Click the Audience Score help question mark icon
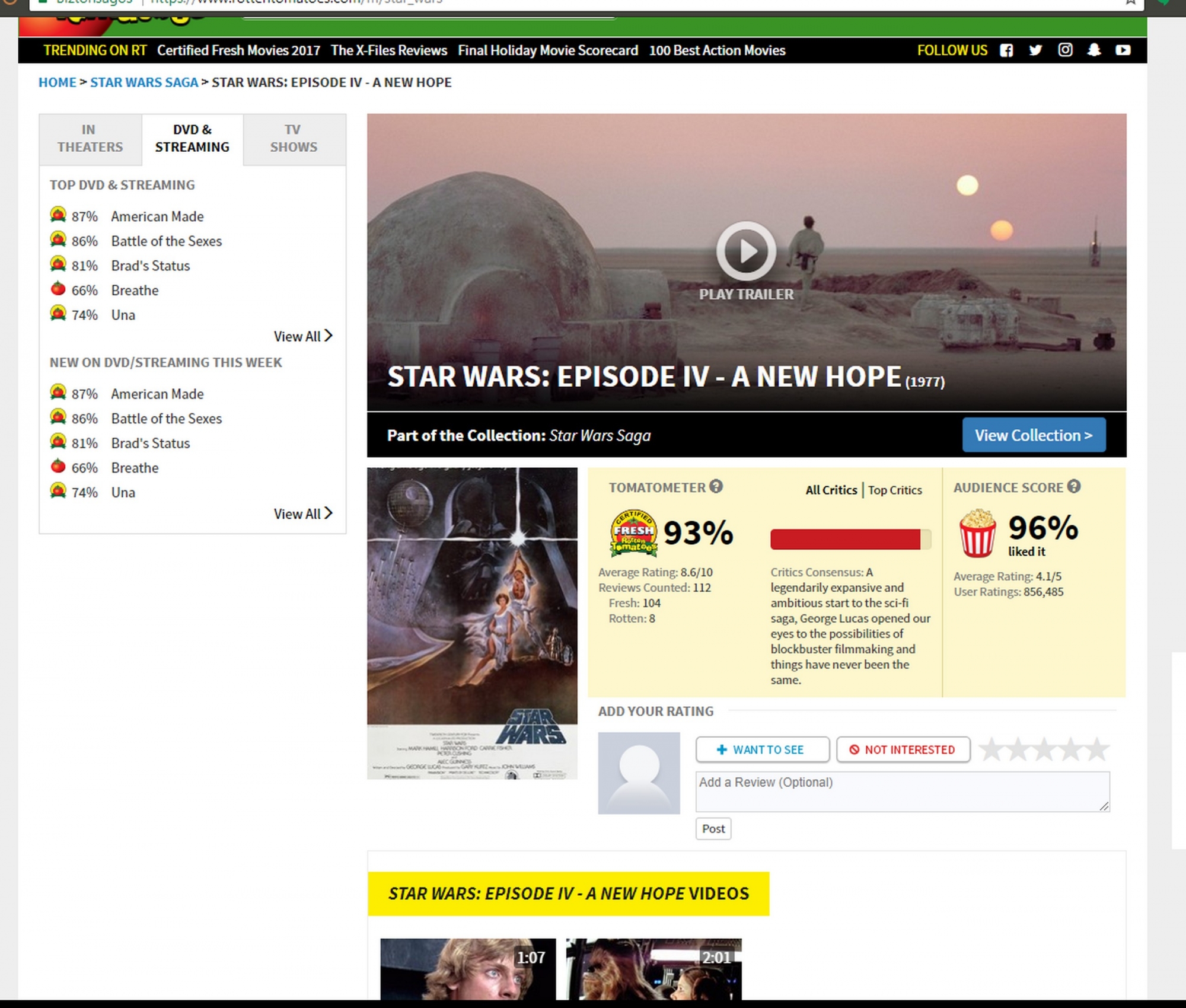 click(x=1074, y=487)
